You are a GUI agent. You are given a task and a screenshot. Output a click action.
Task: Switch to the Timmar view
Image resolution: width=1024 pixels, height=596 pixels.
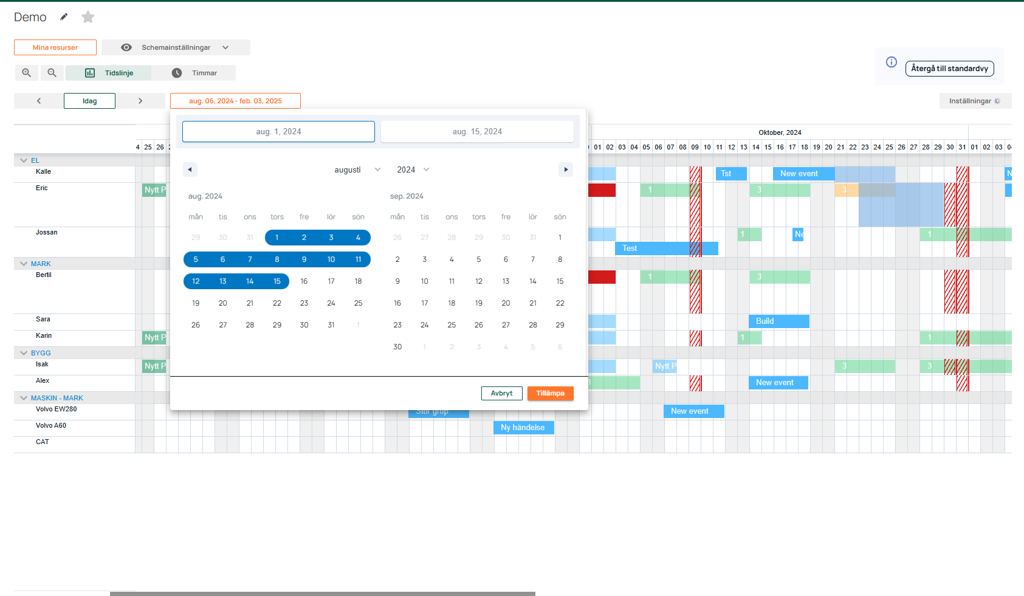tap(194, 73)
